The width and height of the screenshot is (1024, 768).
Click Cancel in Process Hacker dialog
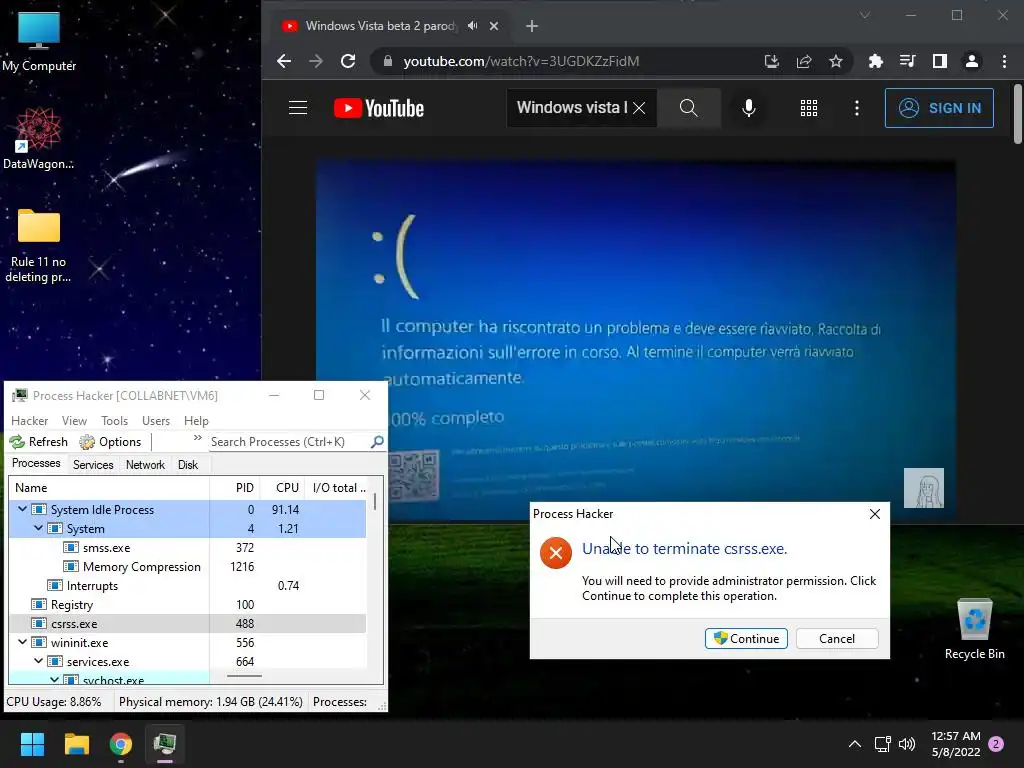pyautogui.click(x=837, y=639)
